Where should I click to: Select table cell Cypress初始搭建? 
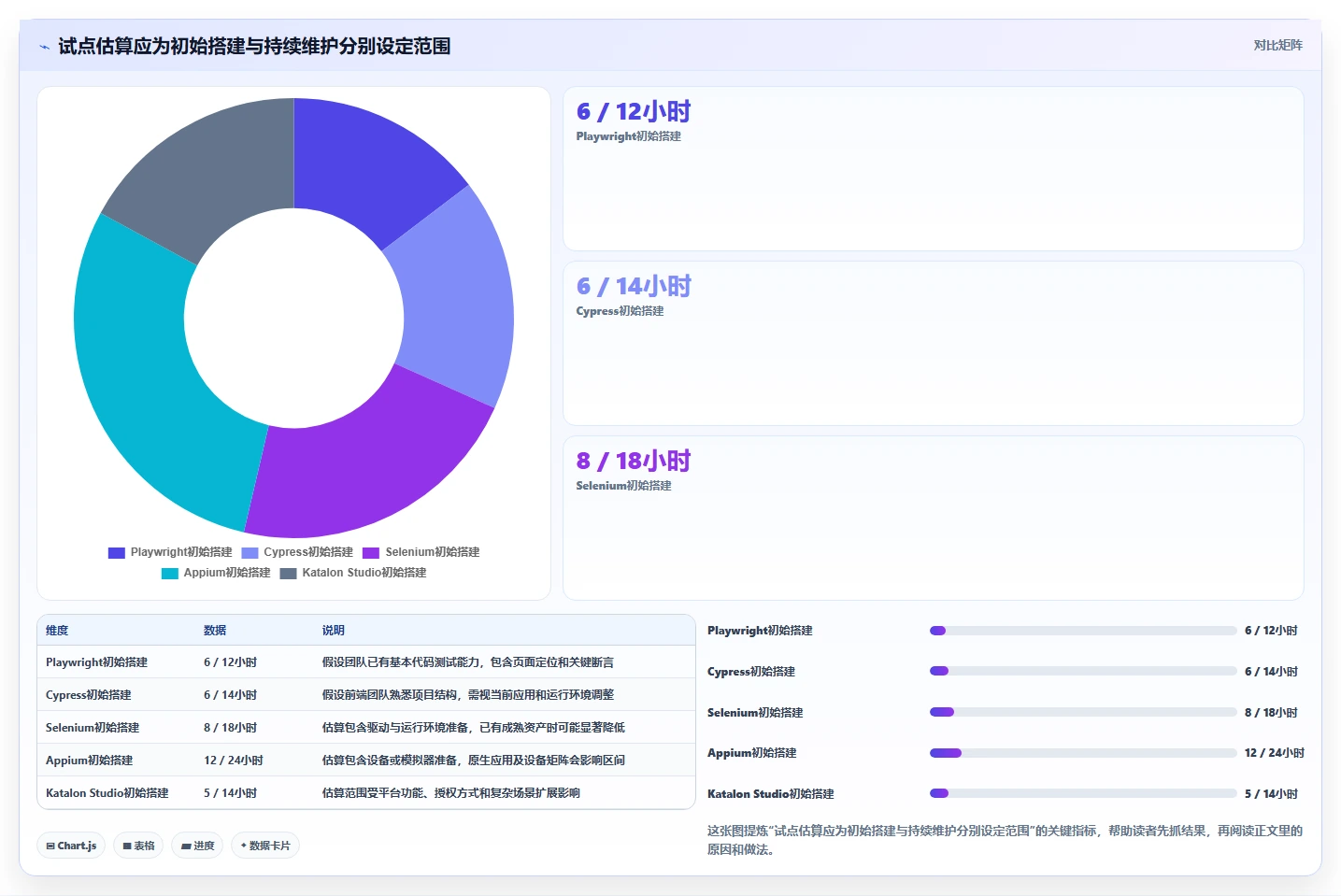point(89,695)
